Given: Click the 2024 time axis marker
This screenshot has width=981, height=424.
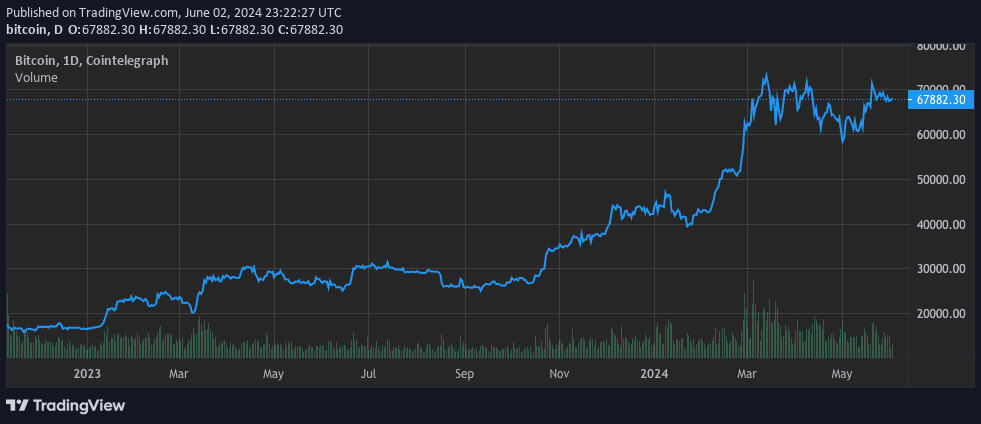Looking at the screenshot, I should click(654, 374).
